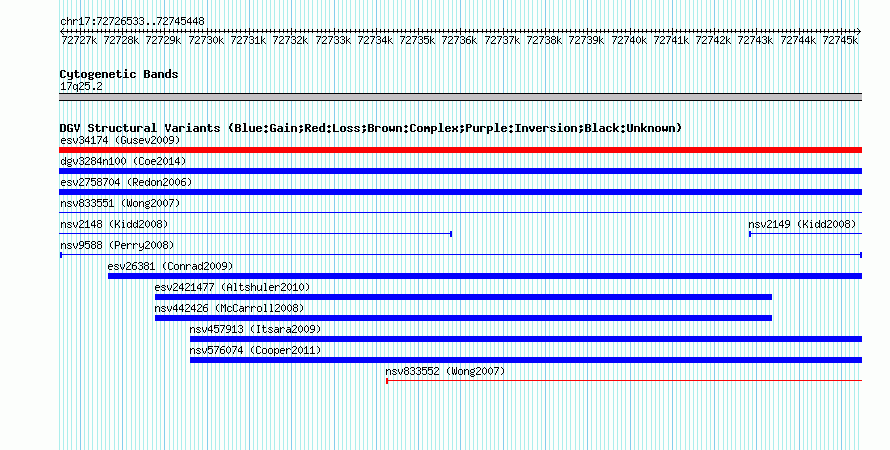Image resolution: width=890 pixels, height=450 pixels.
Task: Click the blue esv2758704 variant bar
Action: (460, 192)
